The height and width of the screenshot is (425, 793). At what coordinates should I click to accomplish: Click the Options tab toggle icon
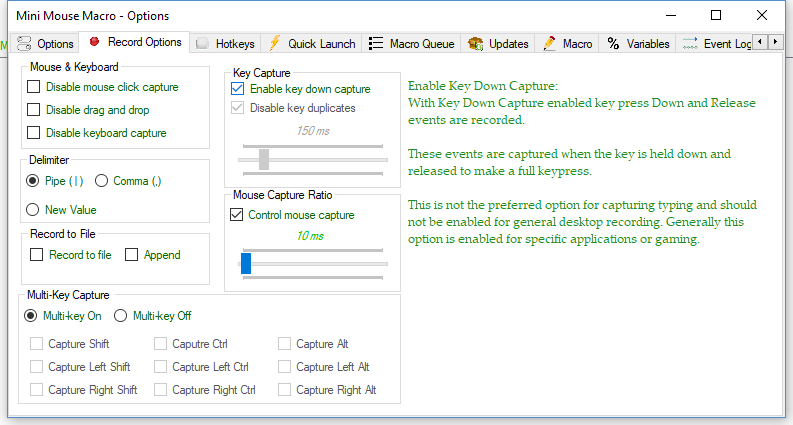(24, 44)
